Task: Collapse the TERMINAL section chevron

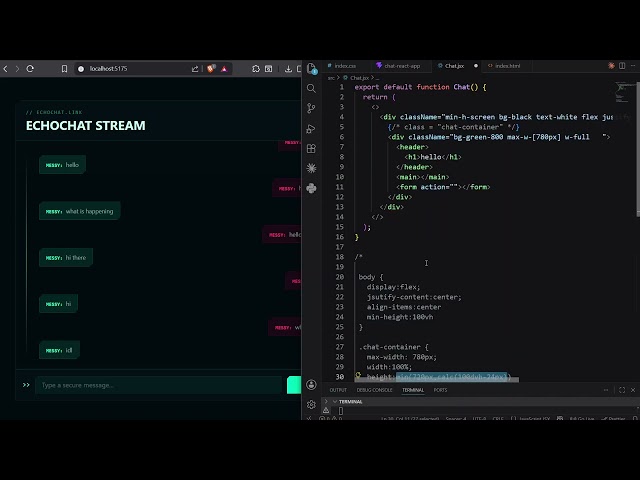Action: click(x=335, y=402)
